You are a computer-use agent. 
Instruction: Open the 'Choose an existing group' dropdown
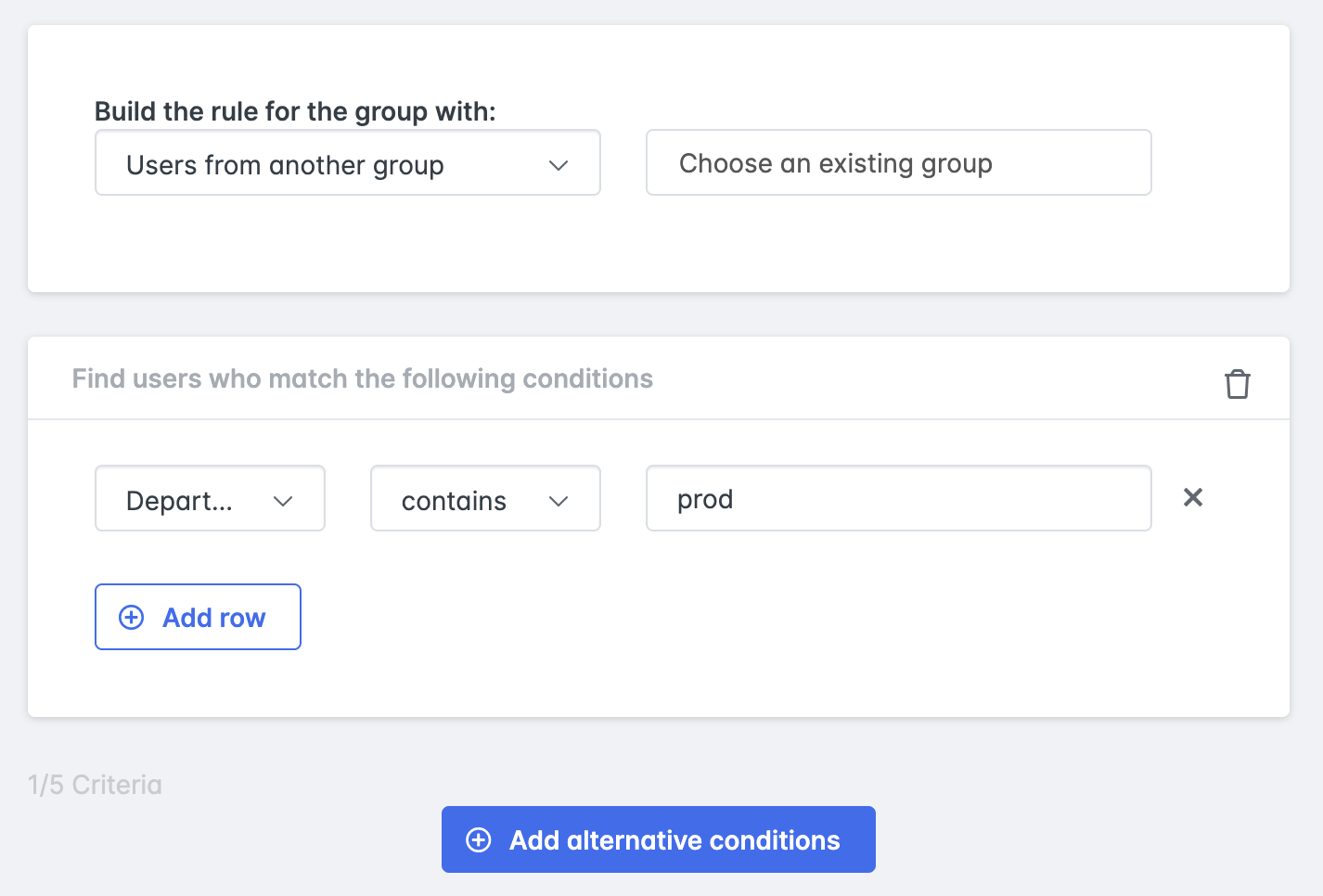pos(898,162)
